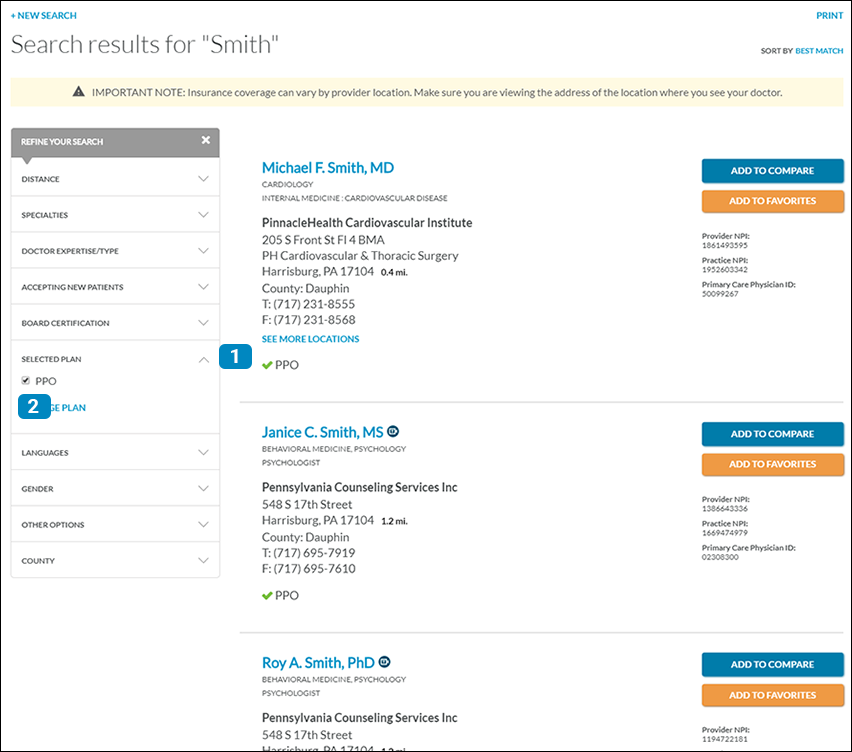Expand Accepting New Patients filter
The height and width of the screenshot is (752, 852).
coord(115,286)
